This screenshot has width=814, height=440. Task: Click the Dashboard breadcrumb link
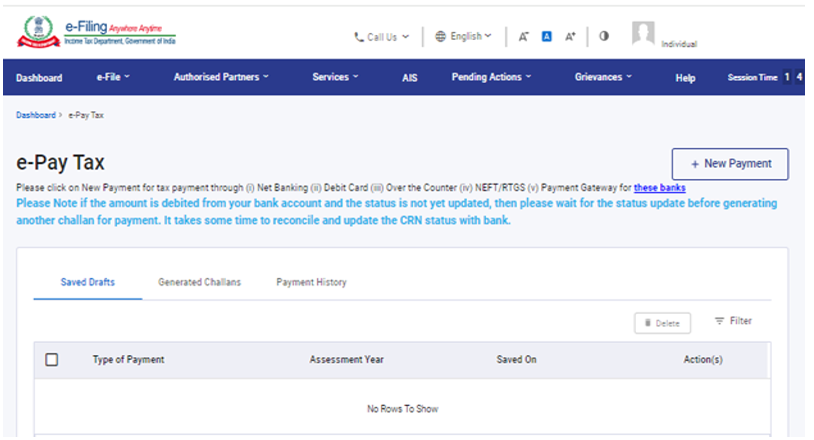coord(36,115)
